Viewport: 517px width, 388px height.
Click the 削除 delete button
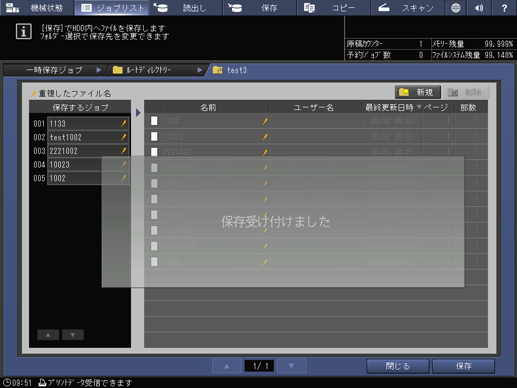pos(466,92)
